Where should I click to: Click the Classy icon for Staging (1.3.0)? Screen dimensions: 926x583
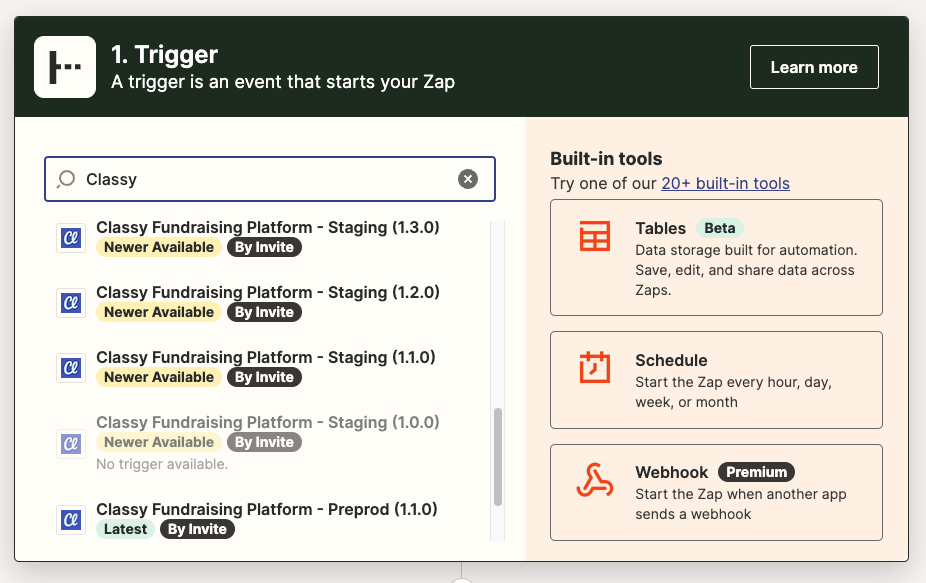click(x=71, y=238)
